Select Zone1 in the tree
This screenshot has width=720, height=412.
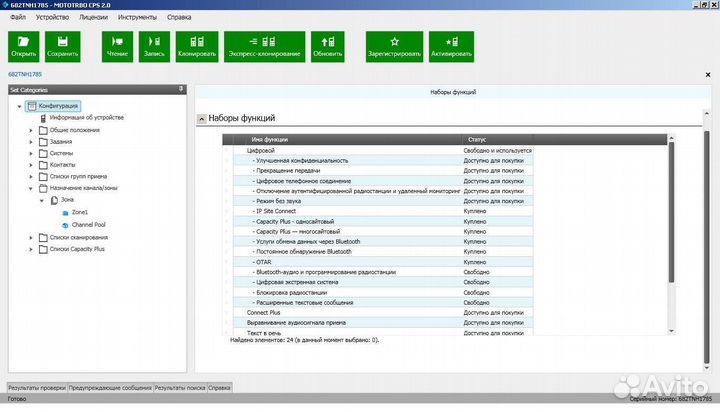pyautogui.click(x=79, y=212)
